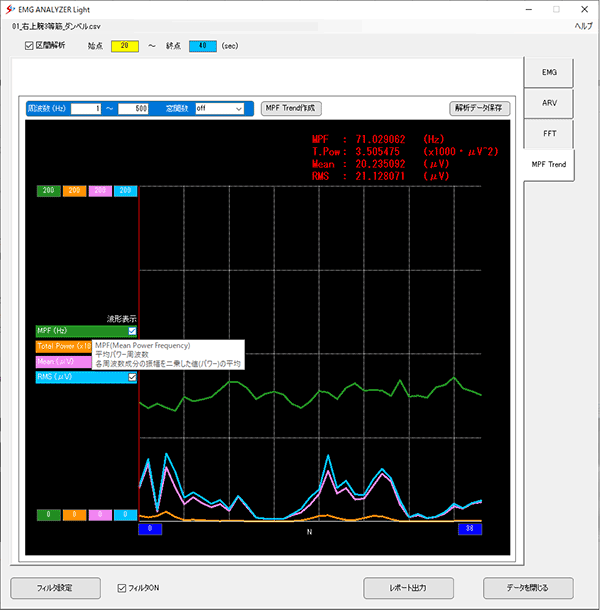Toggle the RMS (μV) waveform checkbox
The height and width of the screenshot is (610, 600).
[132, 377]
